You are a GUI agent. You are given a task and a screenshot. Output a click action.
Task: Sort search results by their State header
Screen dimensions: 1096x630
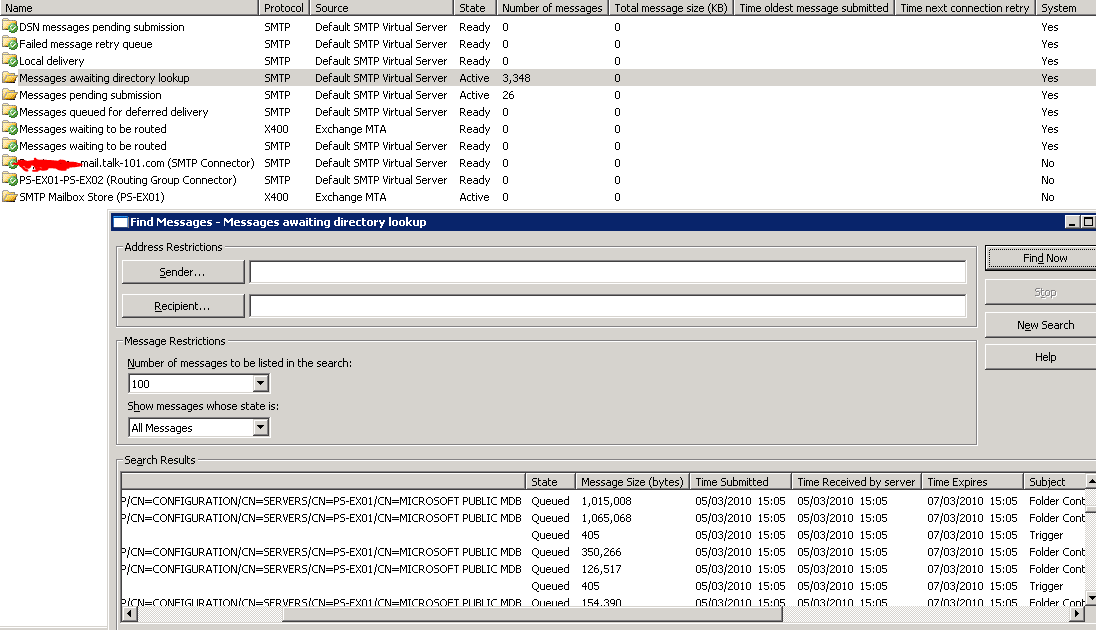click(550, 482)
